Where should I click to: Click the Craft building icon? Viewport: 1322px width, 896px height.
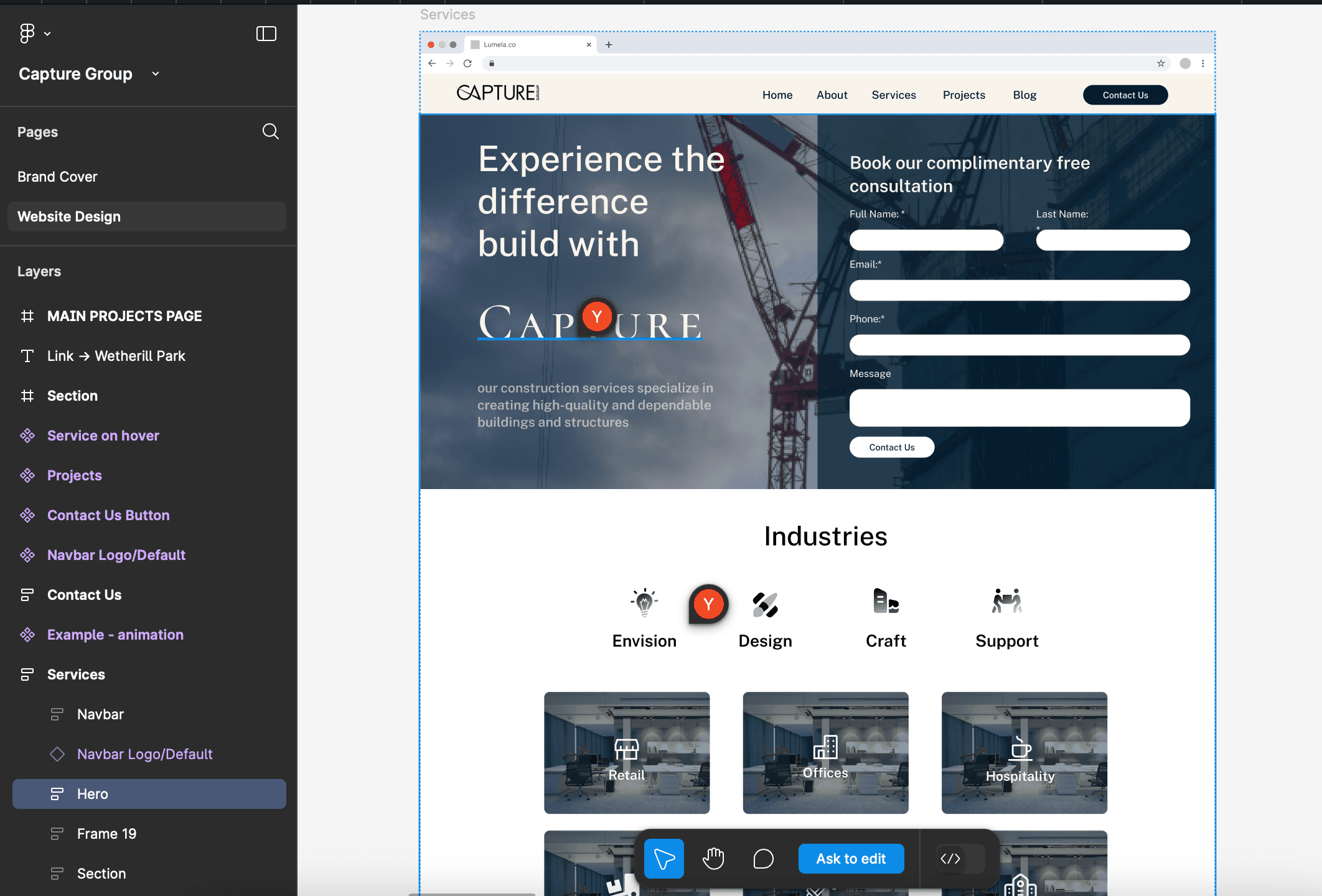tap(886, 601)
